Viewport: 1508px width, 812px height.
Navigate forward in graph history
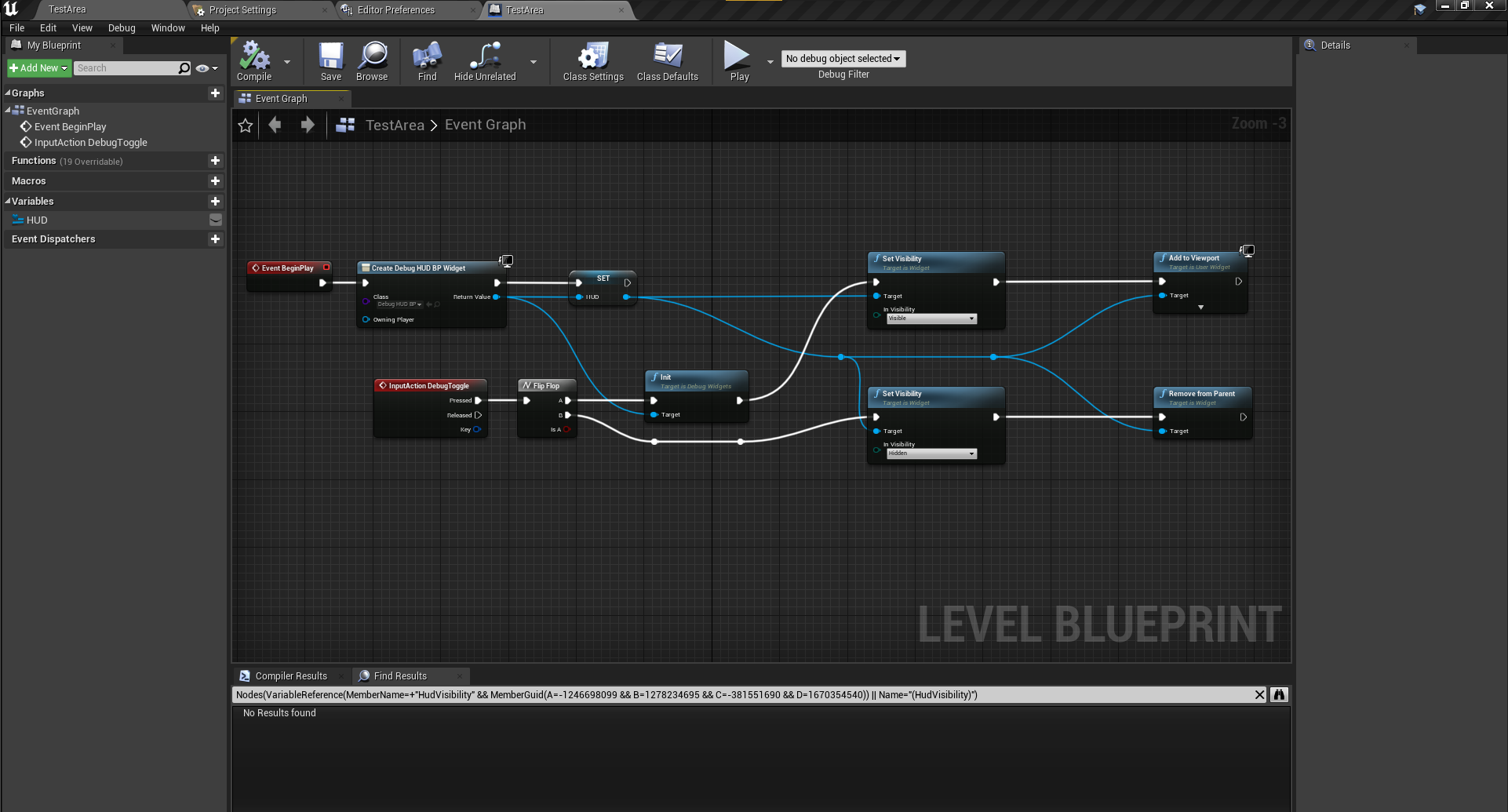(x=308, y=125)
